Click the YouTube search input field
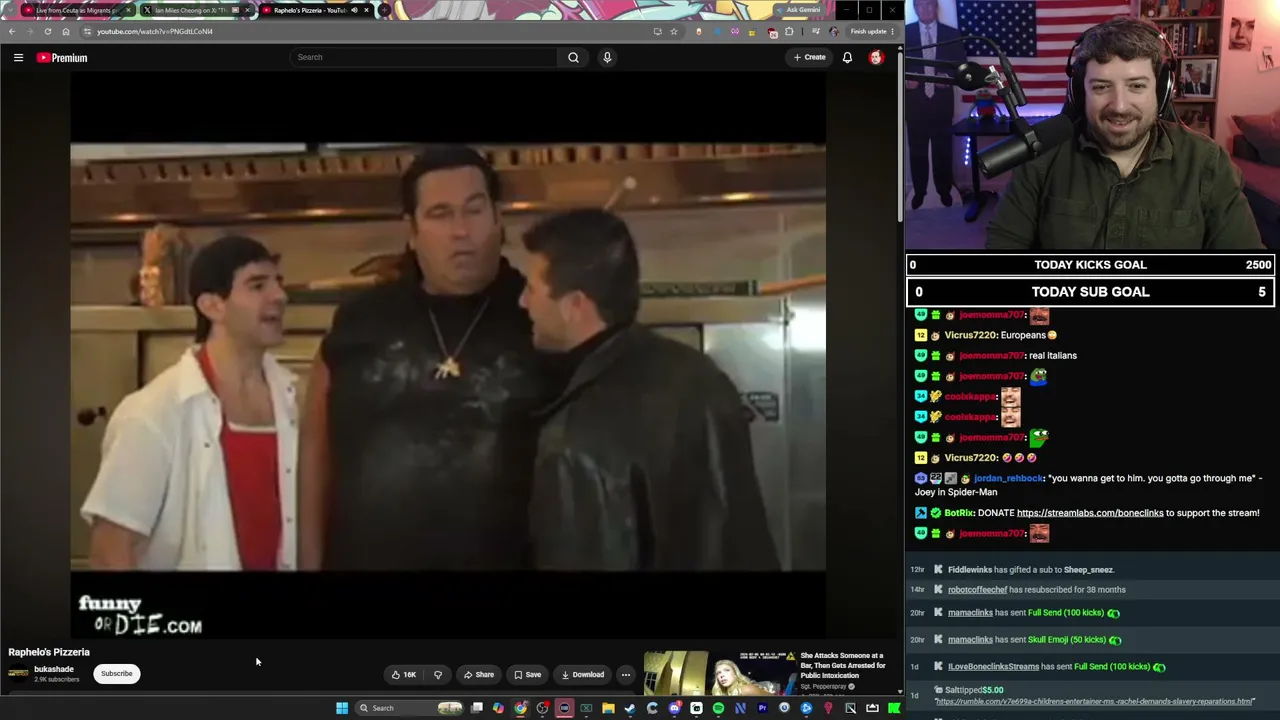 tap(424, 57)
